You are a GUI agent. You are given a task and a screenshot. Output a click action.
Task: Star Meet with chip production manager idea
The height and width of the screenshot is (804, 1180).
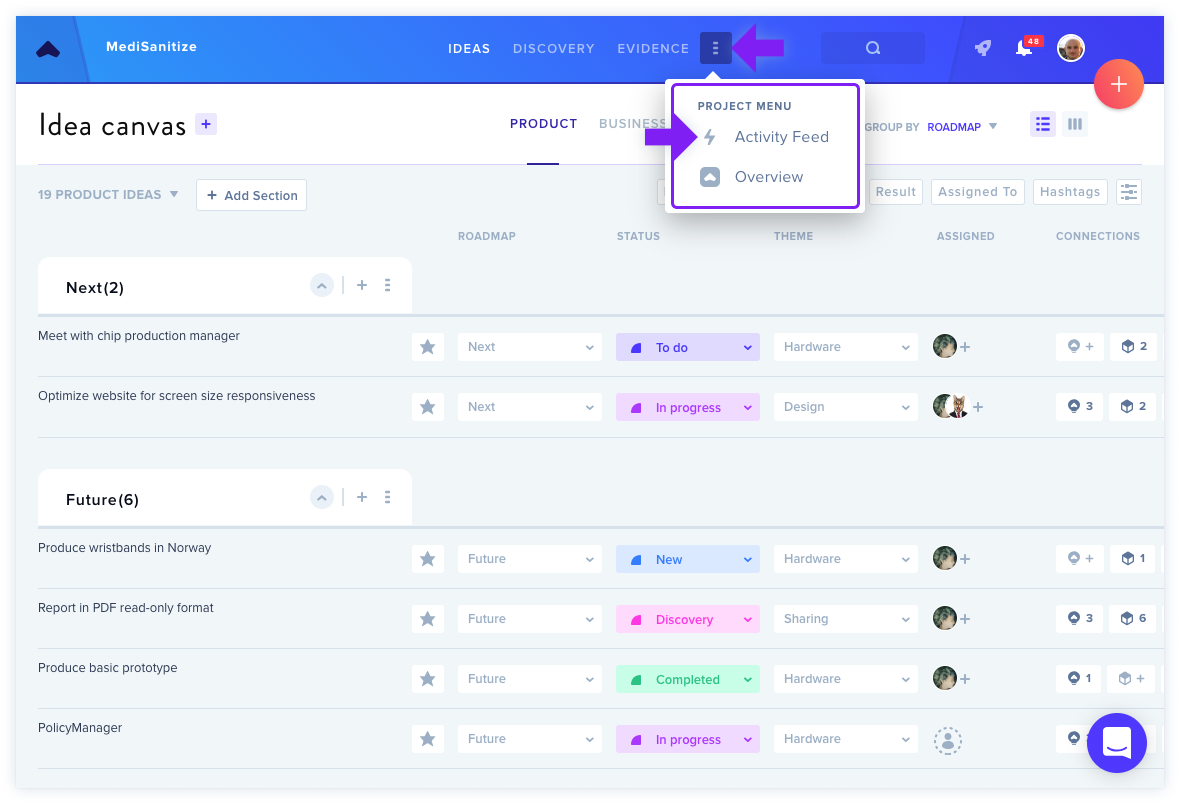[427, 347]
